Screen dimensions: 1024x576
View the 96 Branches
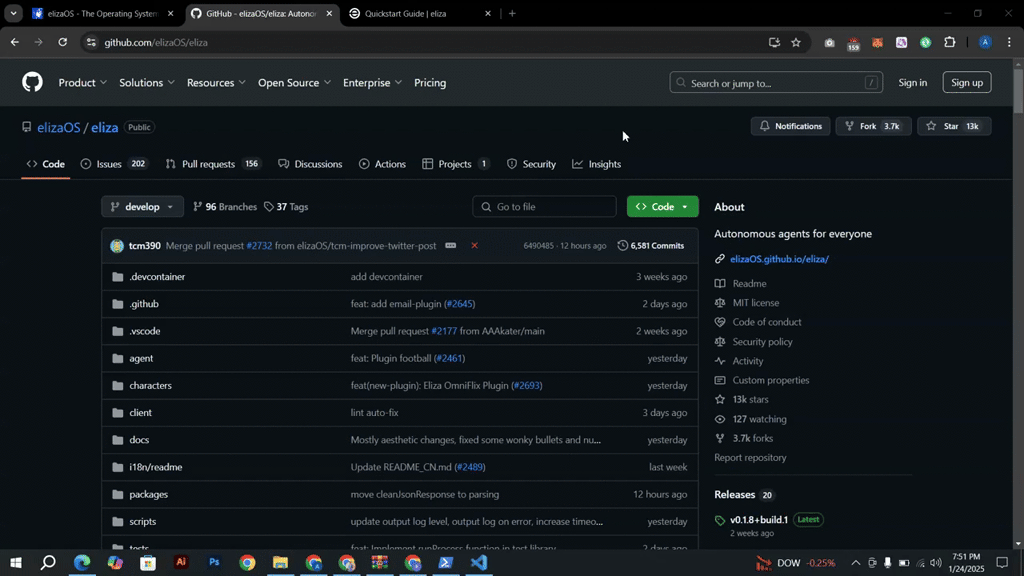(225, 206)
